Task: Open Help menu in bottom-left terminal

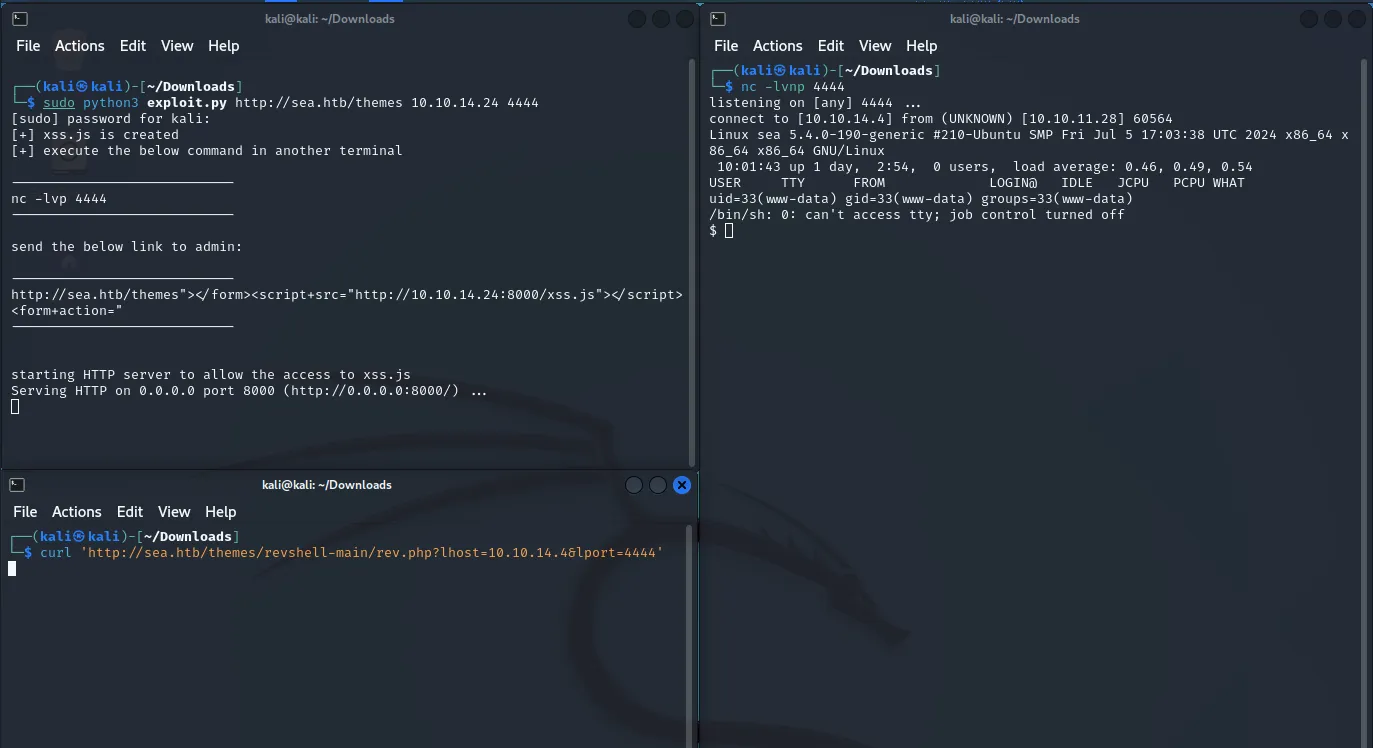Action: pos(220,512)
